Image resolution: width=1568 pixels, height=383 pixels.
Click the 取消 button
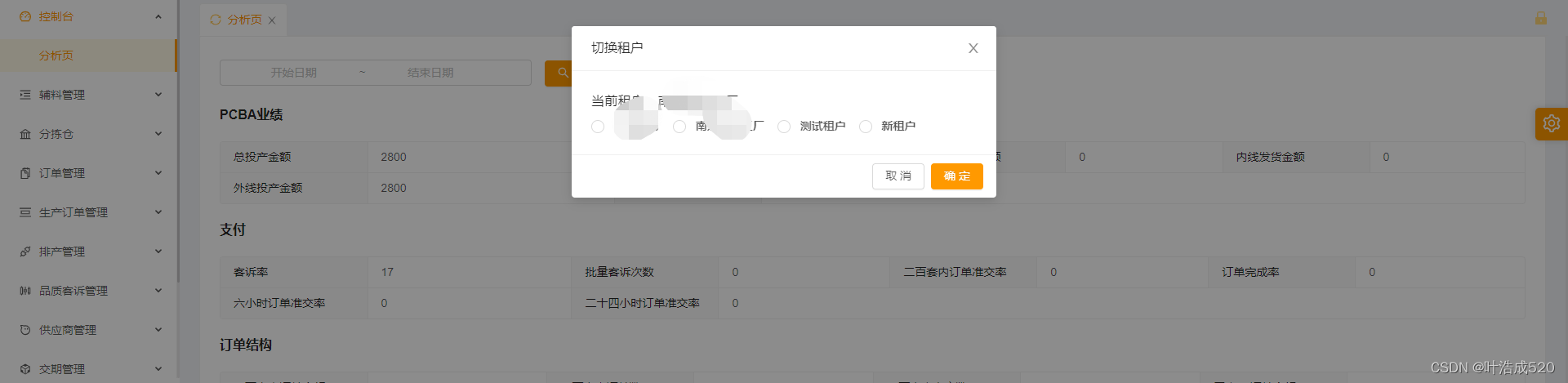tap(898, 176)
